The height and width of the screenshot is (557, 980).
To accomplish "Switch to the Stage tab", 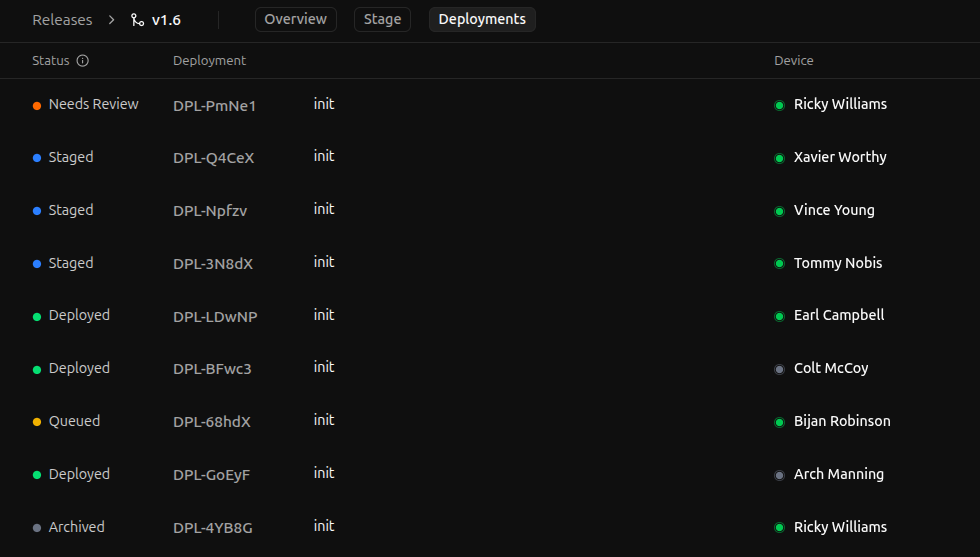I will [x=382, y=20].
